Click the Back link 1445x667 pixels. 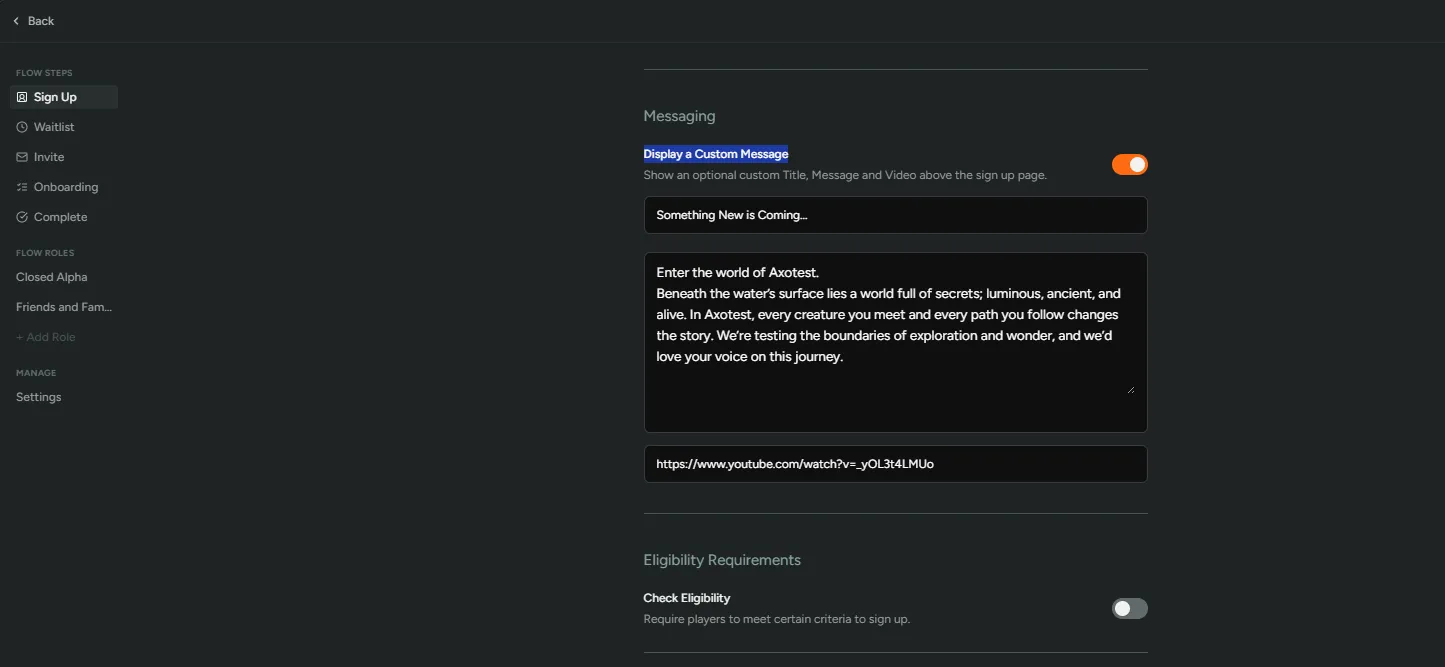pyautogui.click(x=39, y=20)
